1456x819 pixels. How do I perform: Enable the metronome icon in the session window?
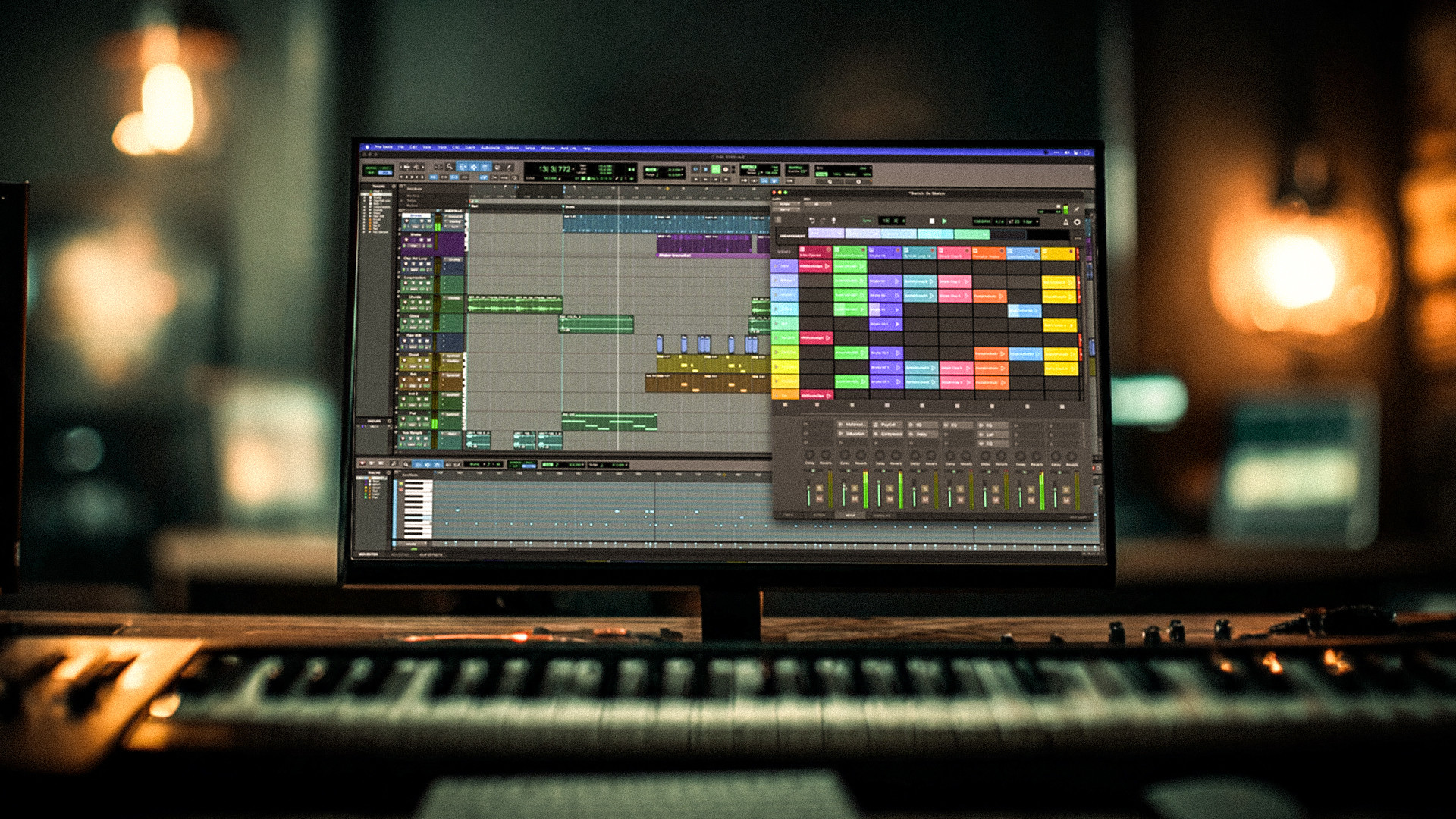pyautogui.click(x=1066, y=221)
